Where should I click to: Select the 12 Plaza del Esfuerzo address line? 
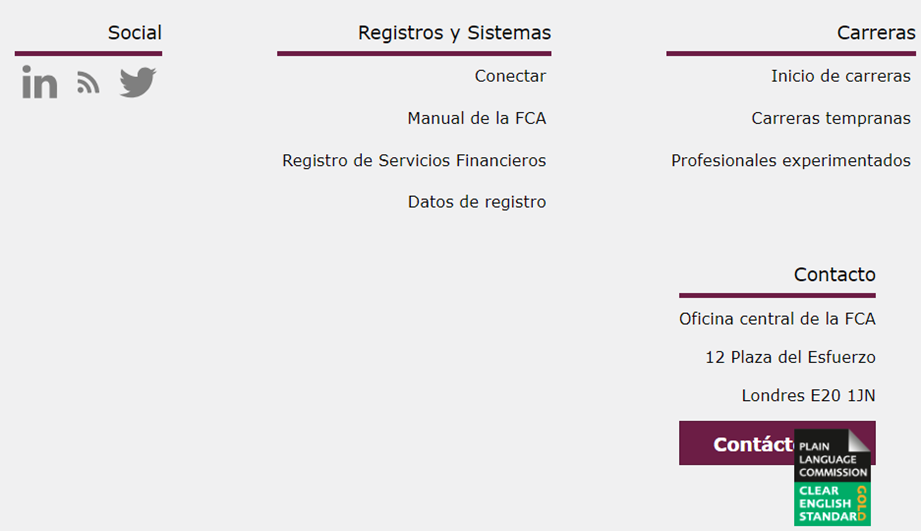click(790, 357)
